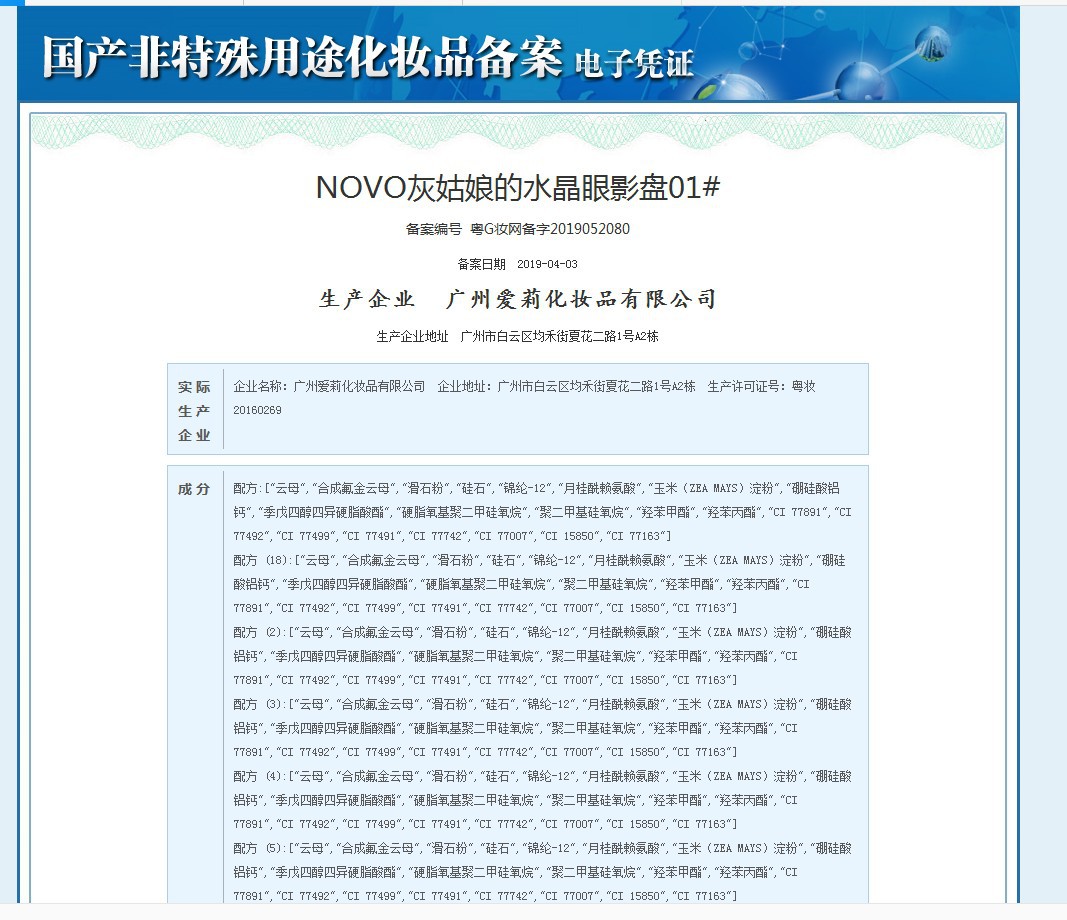This screenshot has height=920, width=1067.
Task: Click the 配方 (3) ingredient entry
Action: click(x=542, y=728)
